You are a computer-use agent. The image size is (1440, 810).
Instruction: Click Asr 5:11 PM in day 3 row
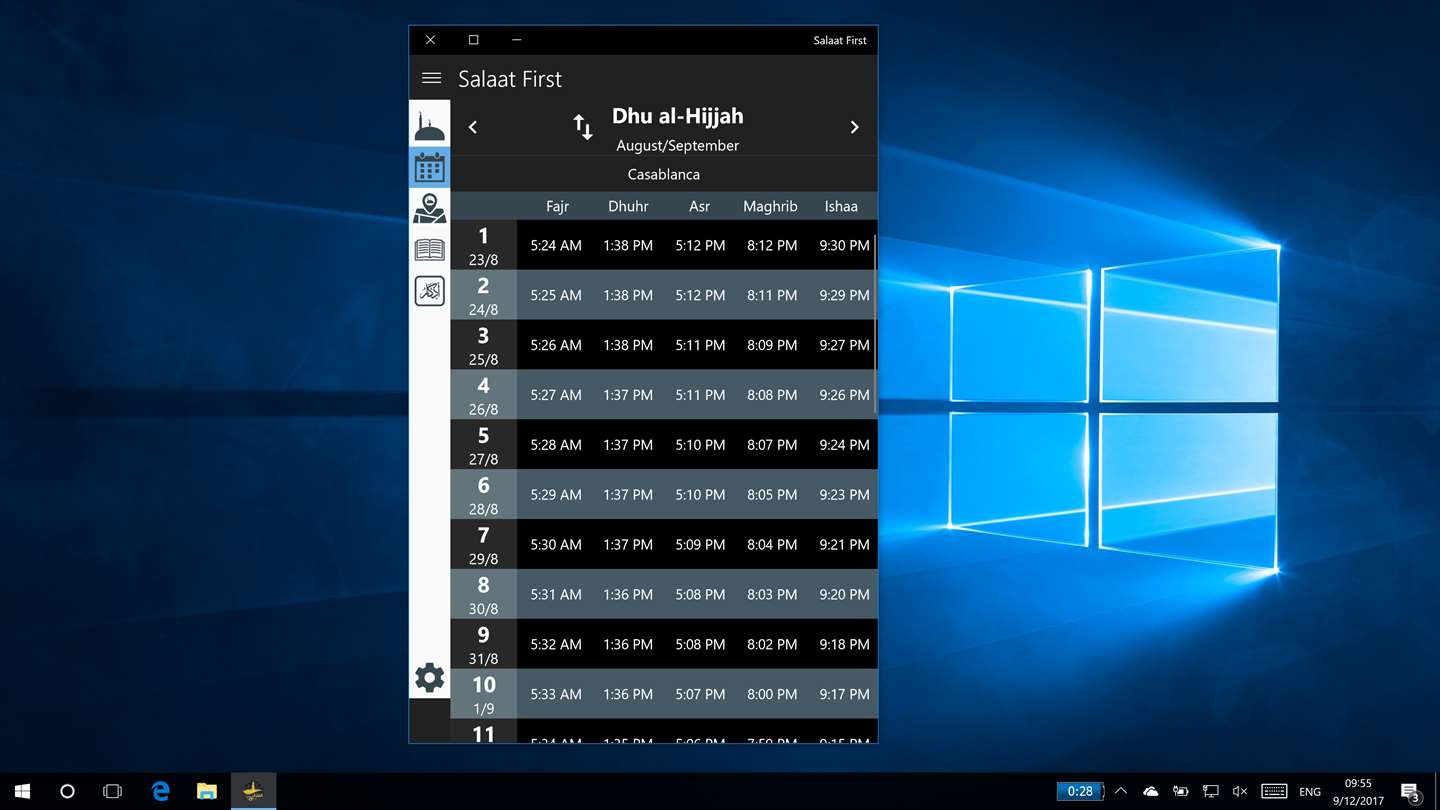(x=700, y=345)
